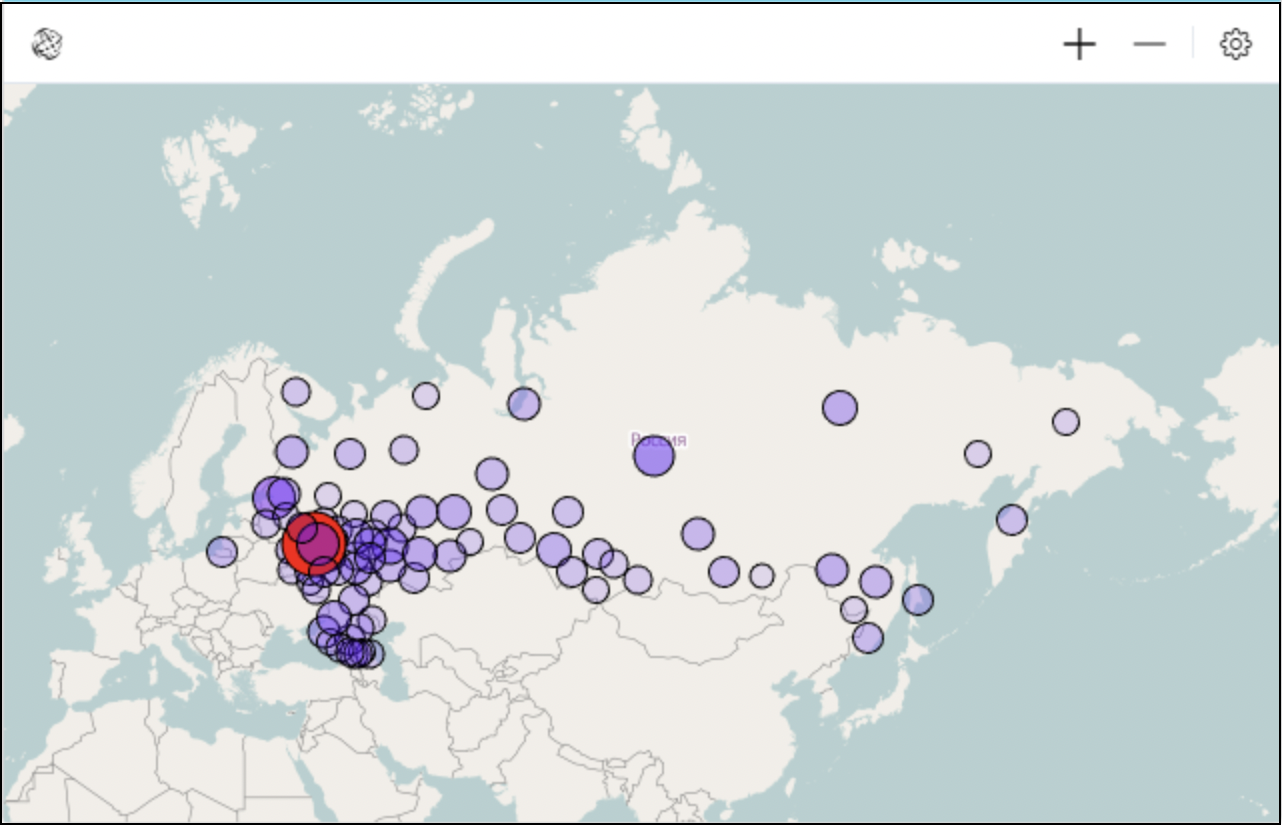Select the isolated westernmost bubble near the Baltic
This screenshot has height=828, width=1284.
point(222,551)
